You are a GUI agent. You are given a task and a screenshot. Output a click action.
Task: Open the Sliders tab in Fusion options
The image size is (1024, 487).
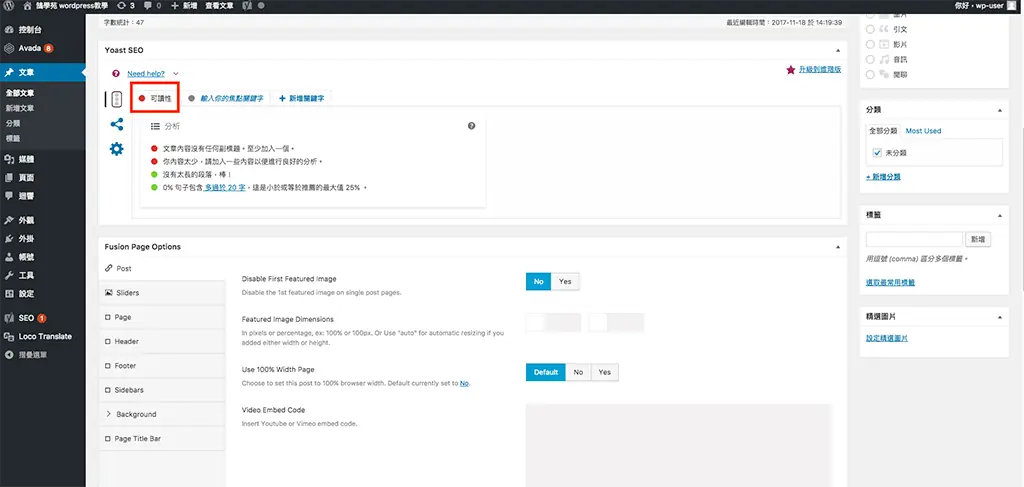point(162,293)
